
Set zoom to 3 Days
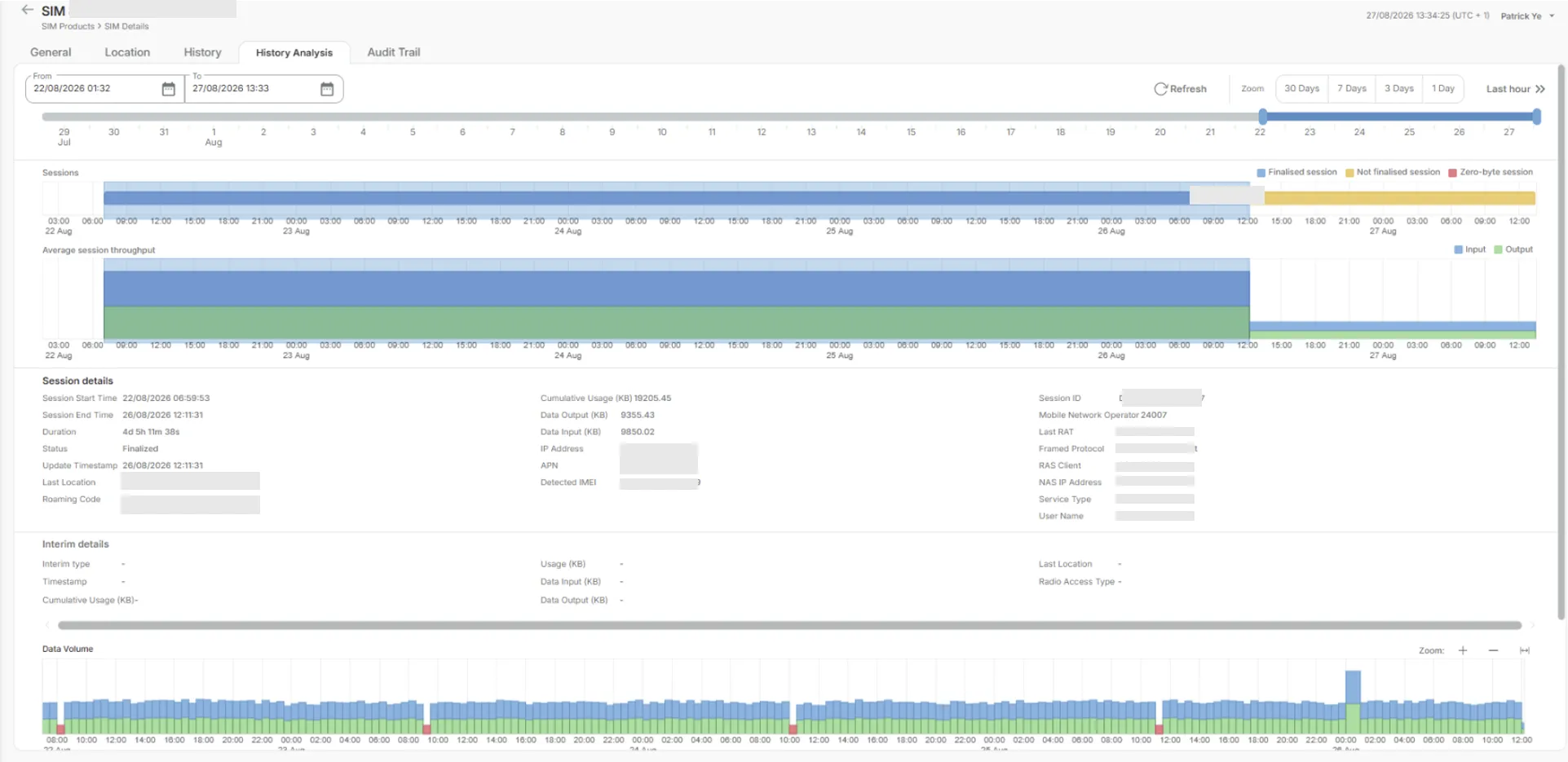[x=1398, y=89]
